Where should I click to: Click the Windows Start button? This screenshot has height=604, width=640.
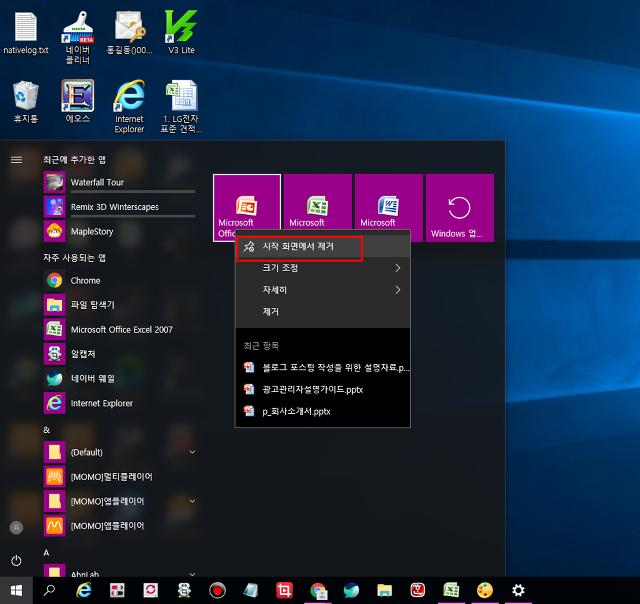[16, 590]
